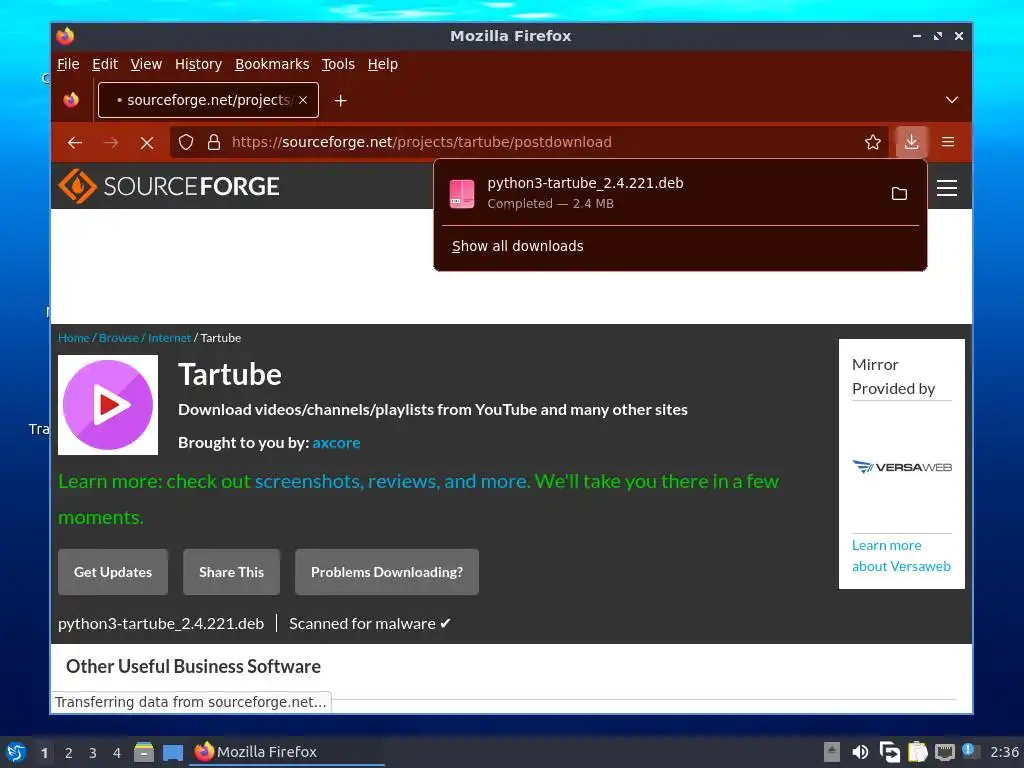
Task: Go back with the Firefox back arrow
Action: (x=75, y=142)
